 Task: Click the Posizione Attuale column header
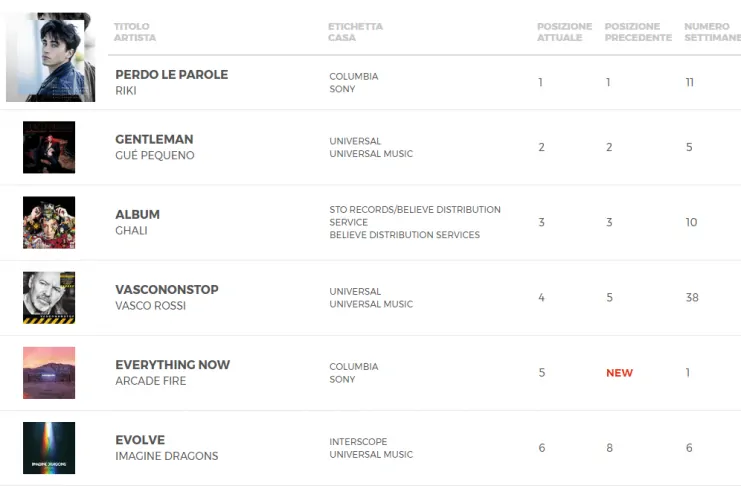pos(564,32)
